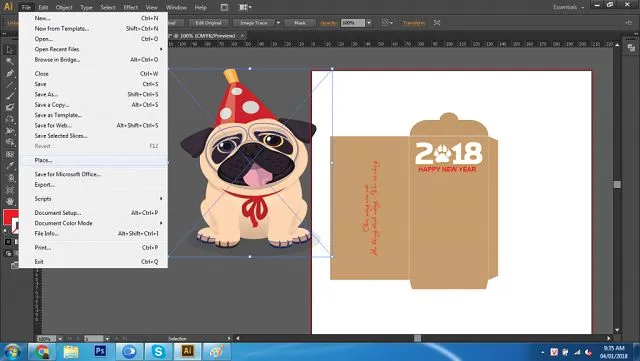Select the Pen tool

click(x=9, y=73)
